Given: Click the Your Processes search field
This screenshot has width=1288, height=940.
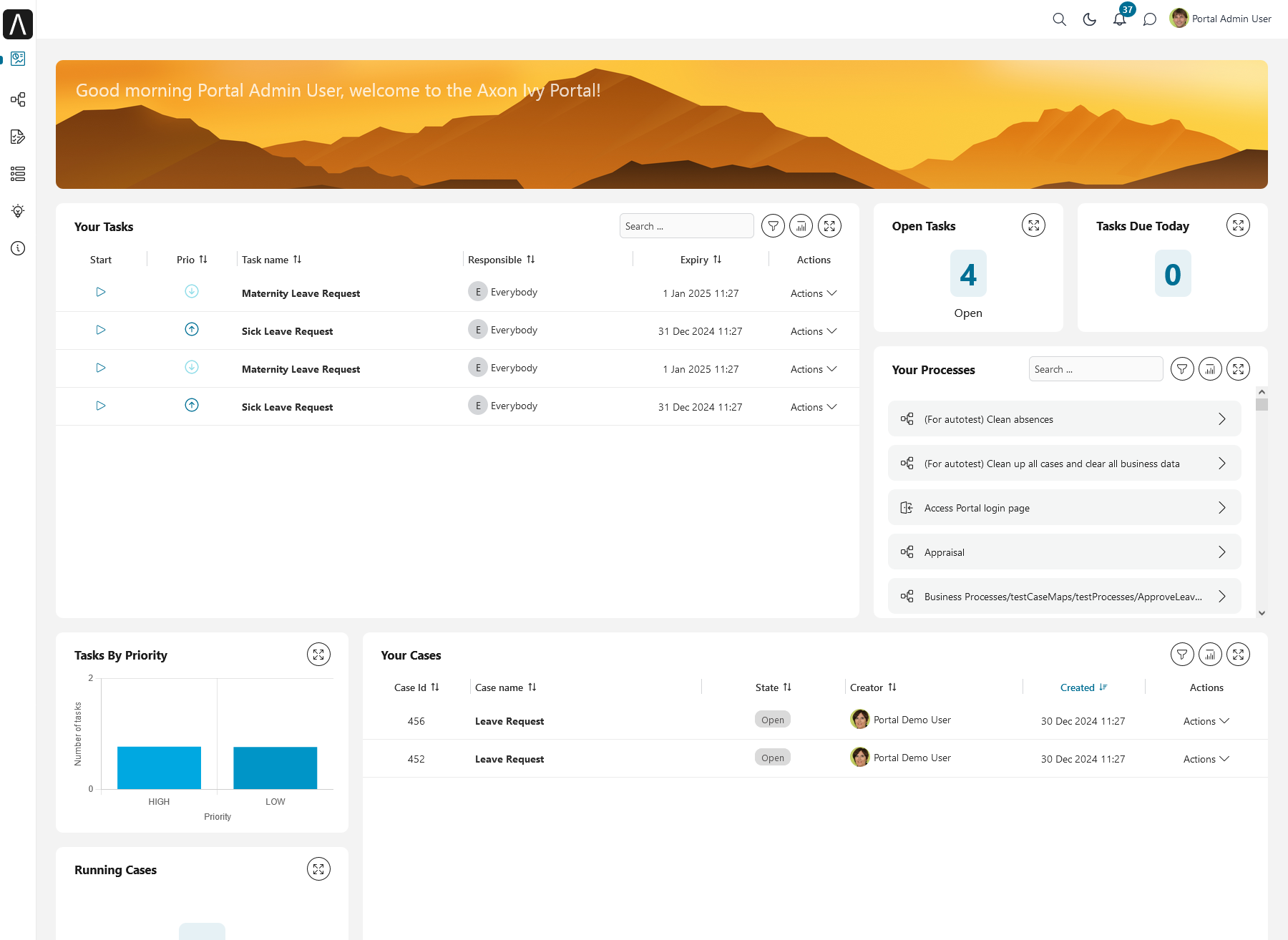Looking at the screenshot, I should (x=1096, y=369).
